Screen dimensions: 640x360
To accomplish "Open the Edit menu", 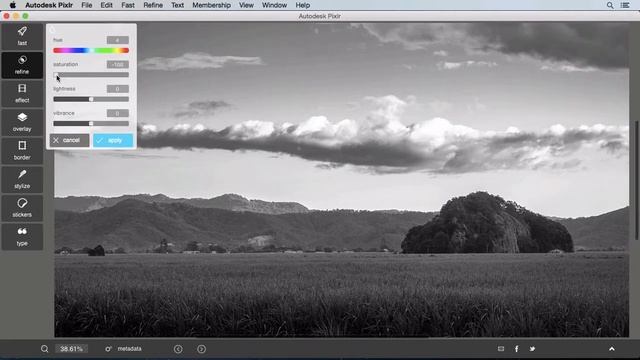I will (x=107, y=5).
